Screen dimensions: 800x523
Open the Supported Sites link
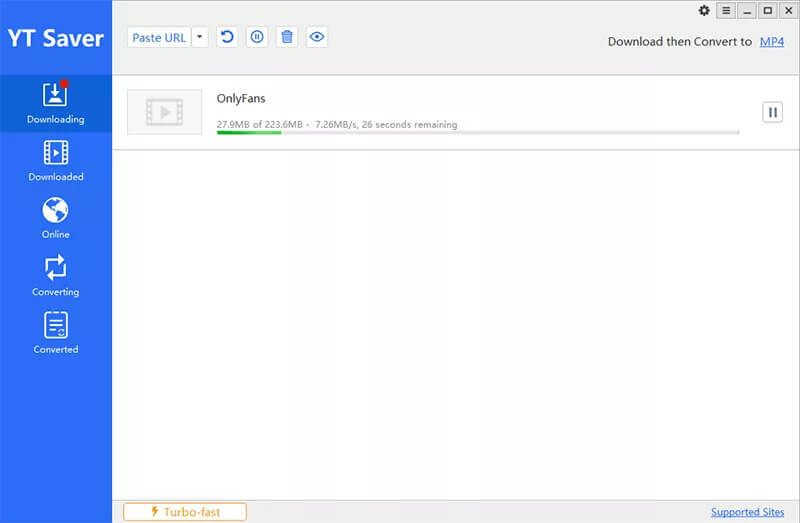747,512
